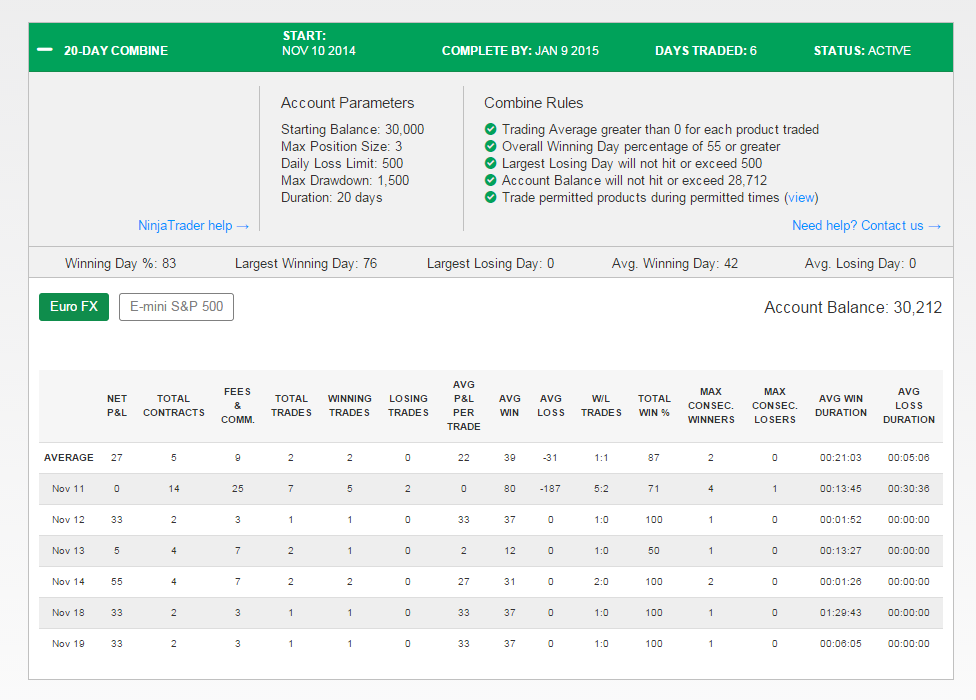Click the DAYS TRADED: 6 header text

click(706, 50)
